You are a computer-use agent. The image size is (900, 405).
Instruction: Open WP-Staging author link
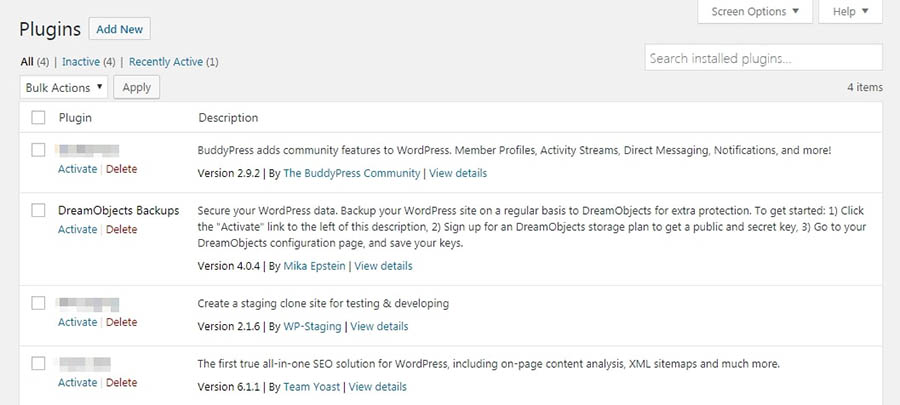pos(312,326)
